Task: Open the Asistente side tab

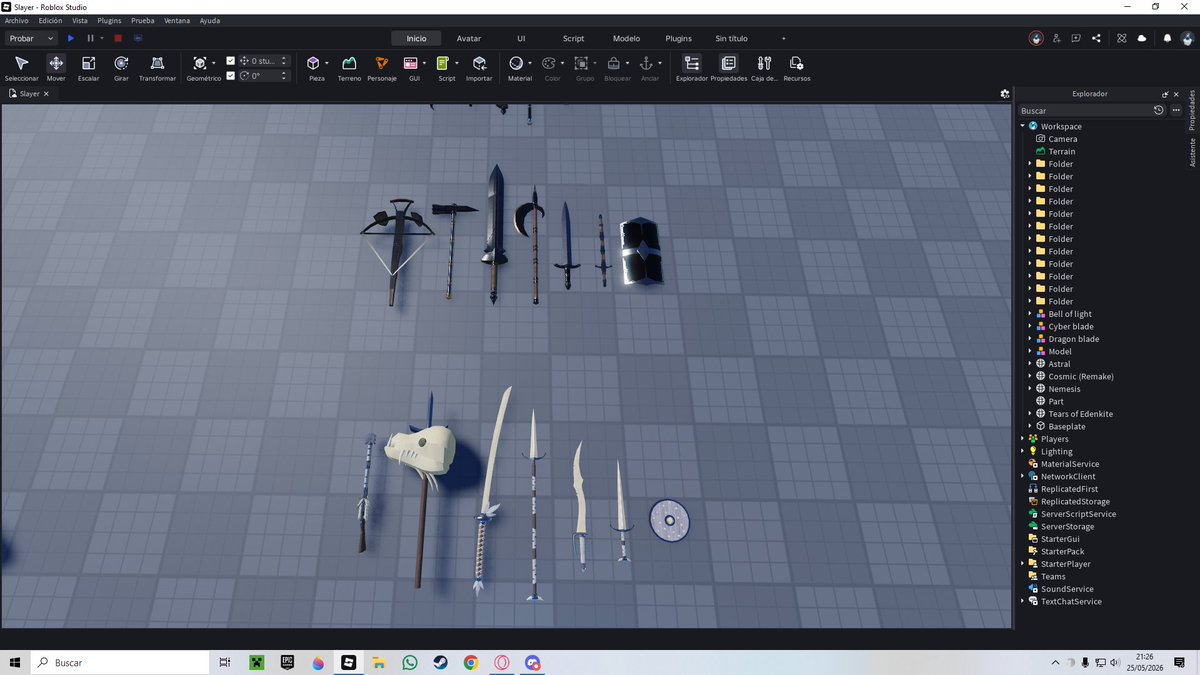Action: (1192, 153)
